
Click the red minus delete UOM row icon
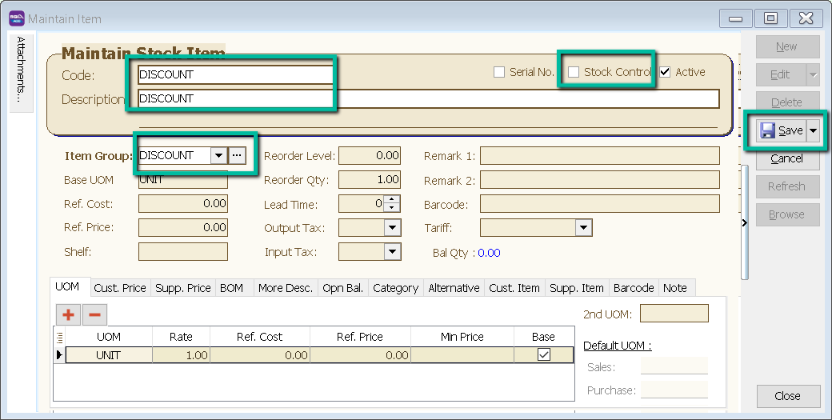(x=95, y=314)
